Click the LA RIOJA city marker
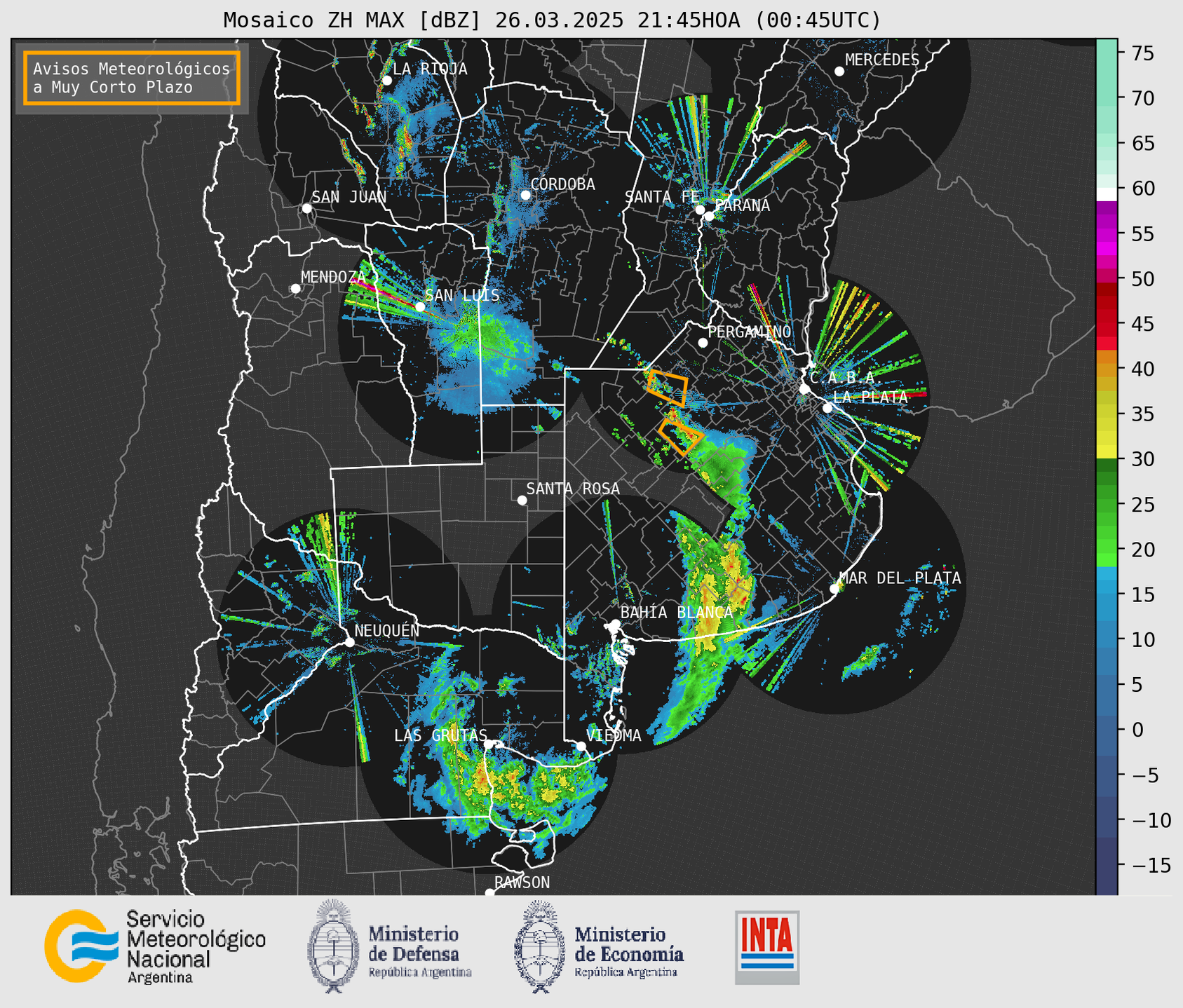Screen dimensions: 1183x1008 [x=386, y=81]
